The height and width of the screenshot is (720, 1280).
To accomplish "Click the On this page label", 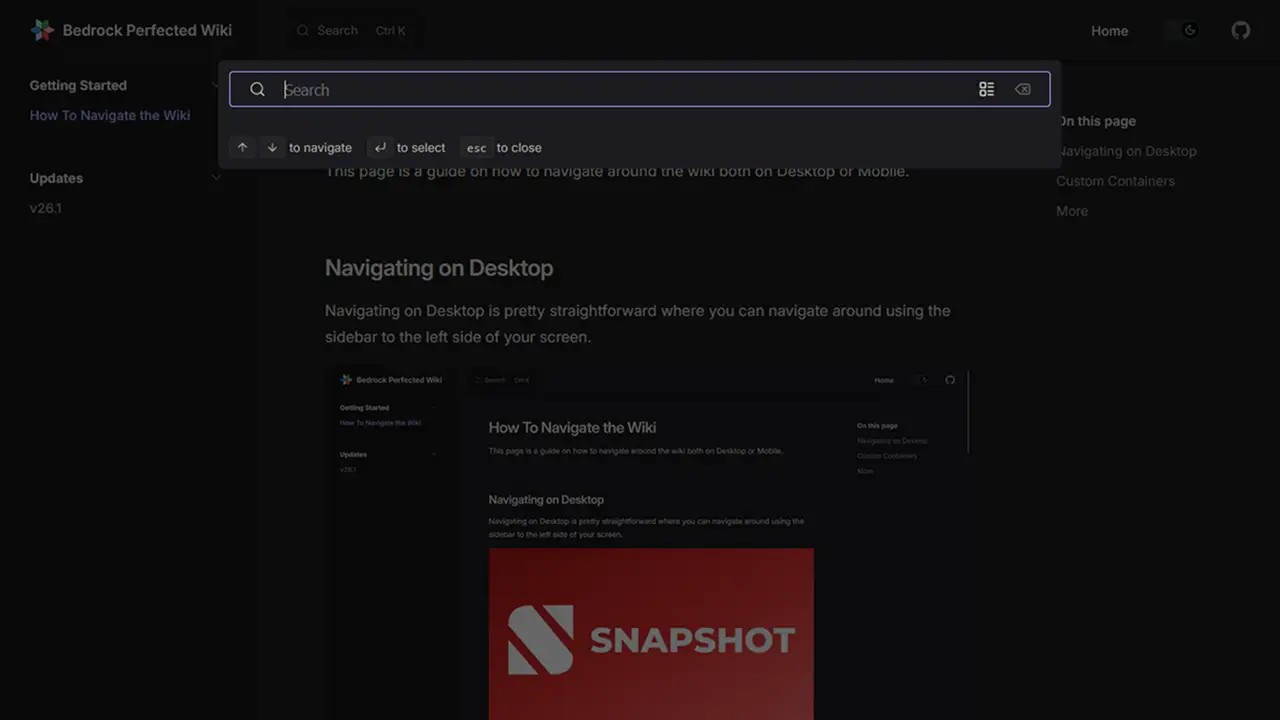I will tap(1097, 121).
